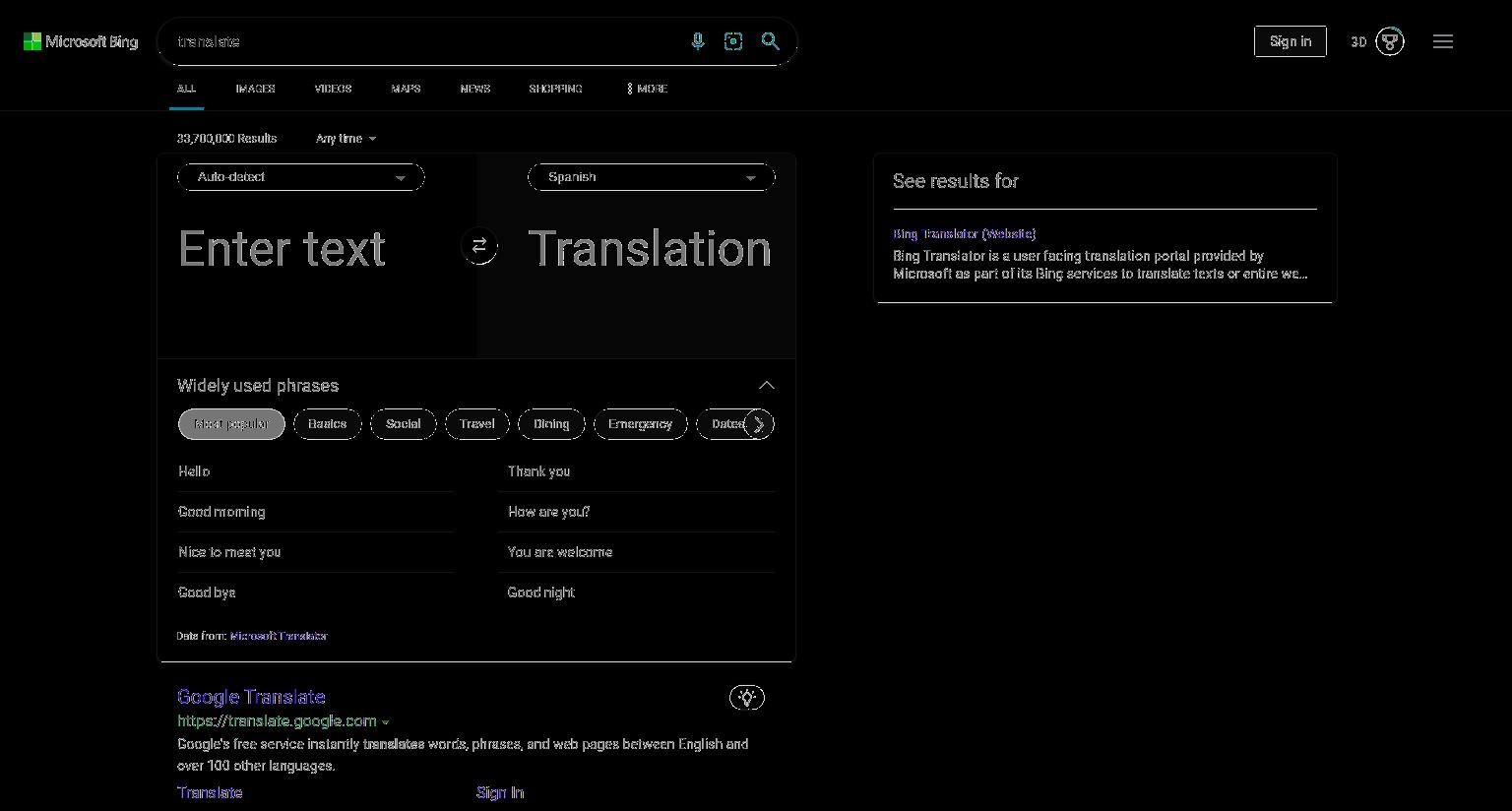
Task: Open the hamburger settings menu
Action: [x=1443, y=41]
